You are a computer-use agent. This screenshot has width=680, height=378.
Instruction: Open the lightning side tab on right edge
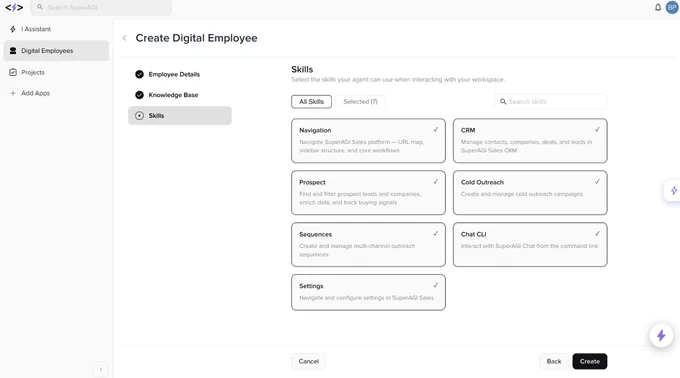click(673, 191)
